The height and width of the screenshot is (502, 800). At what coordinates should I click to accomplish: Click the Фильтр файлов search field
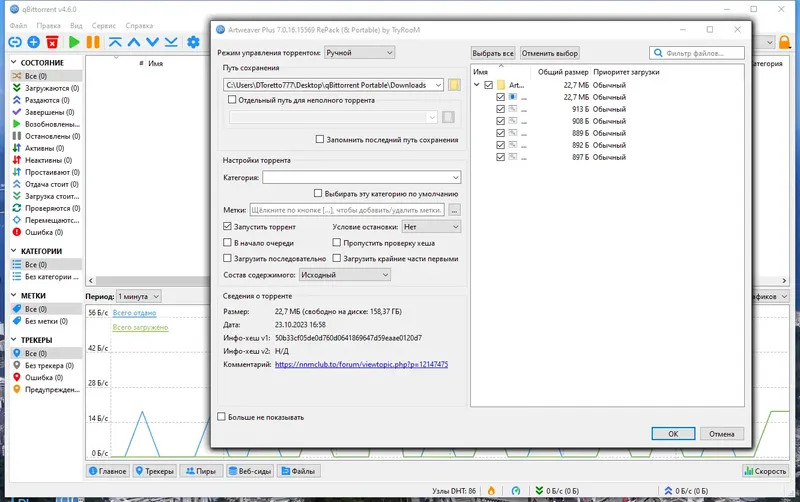[x=697, y=53]
